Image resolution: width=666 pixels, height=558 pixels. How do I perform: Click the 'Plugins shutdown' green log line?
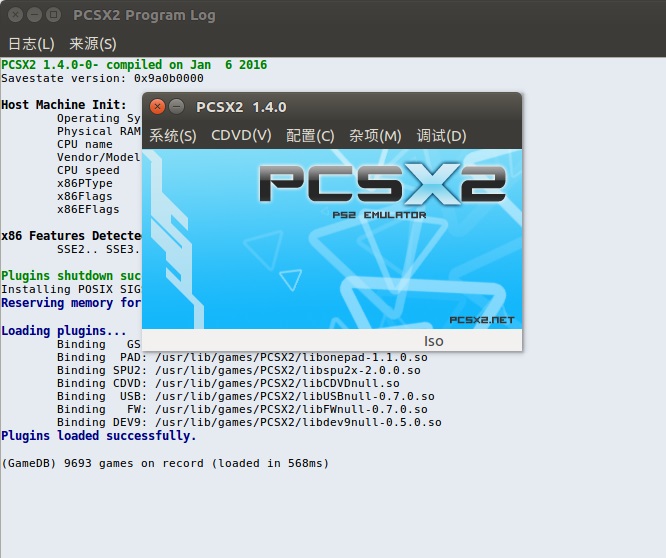point(71,276)
